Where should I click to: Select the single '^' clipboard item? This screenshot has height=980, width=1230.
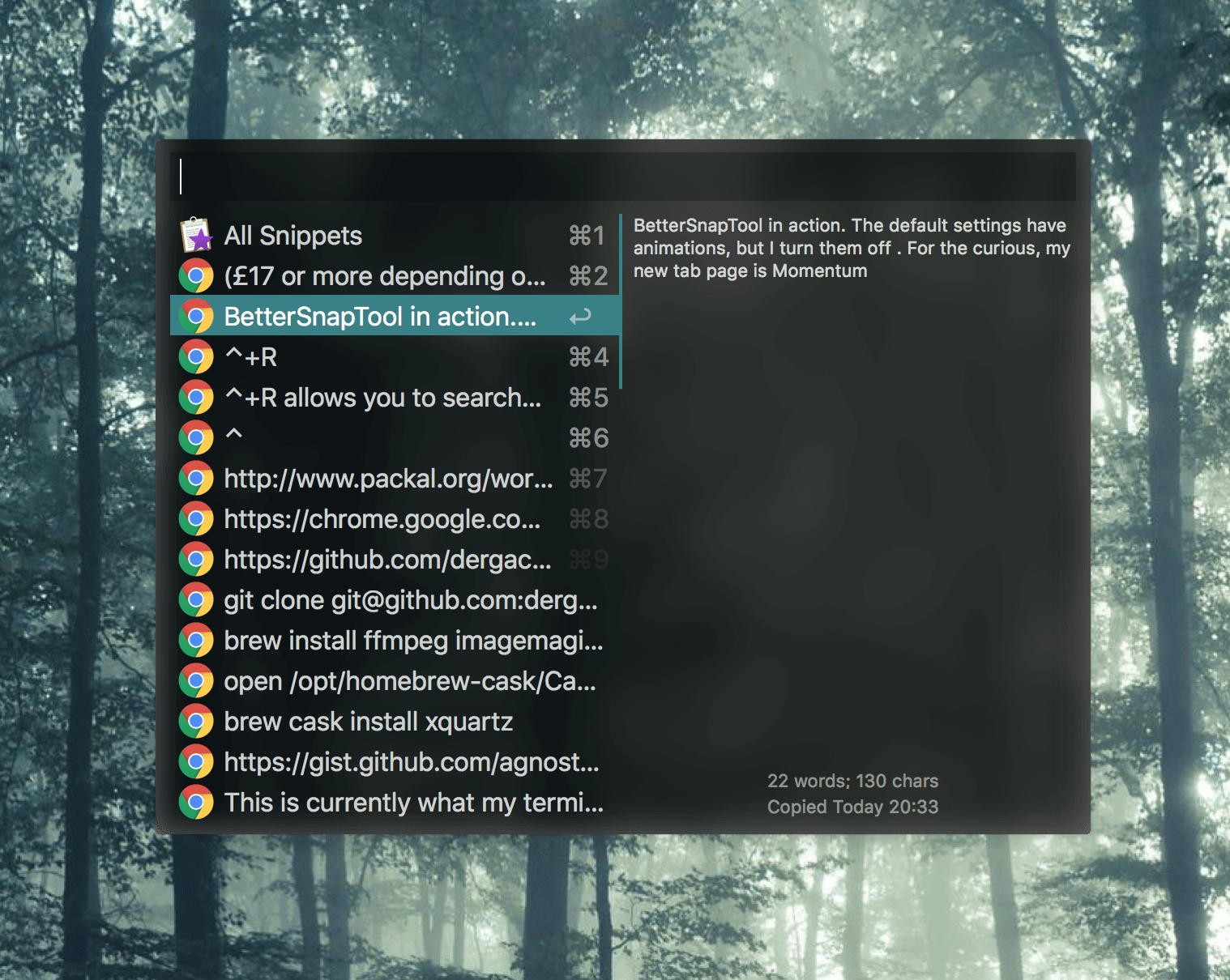click(x=395, y=437)
